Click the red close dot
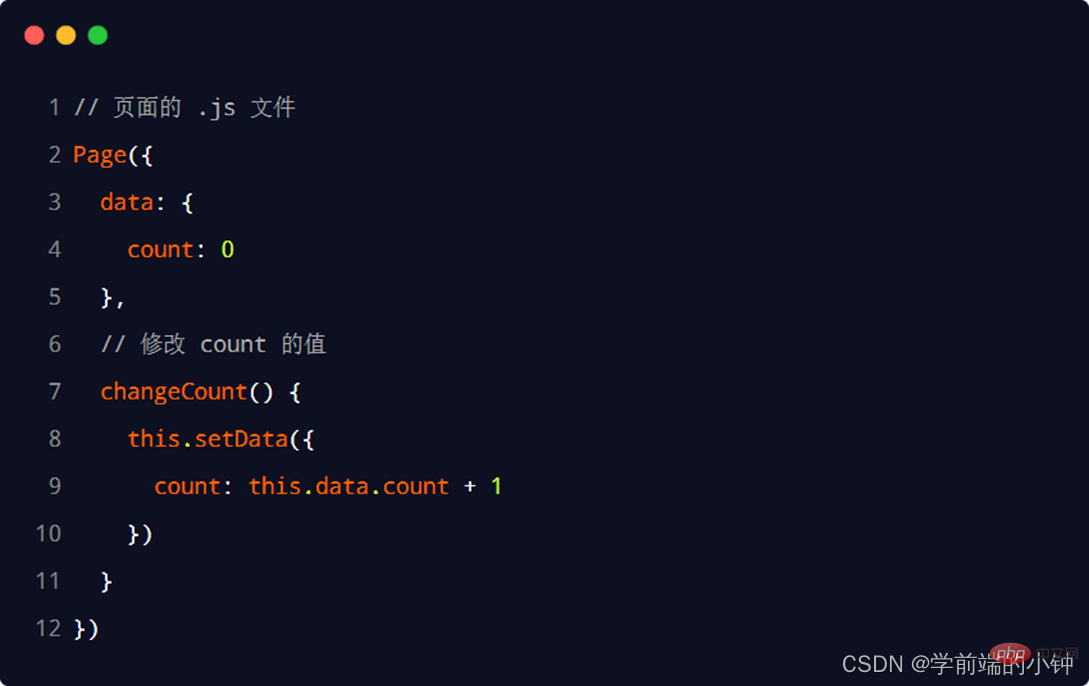This screenshot has width=1089, height=686. point(34,36)
